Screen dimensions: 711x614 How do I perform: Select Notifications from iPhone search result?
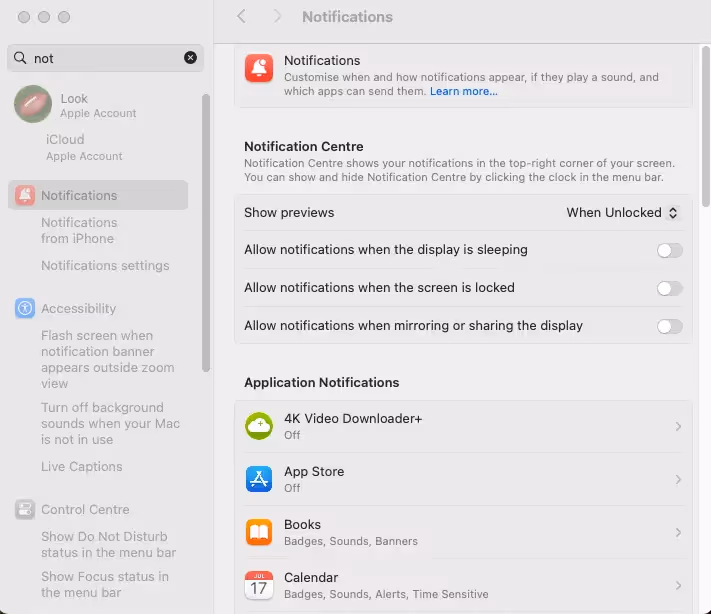point(79,230)
